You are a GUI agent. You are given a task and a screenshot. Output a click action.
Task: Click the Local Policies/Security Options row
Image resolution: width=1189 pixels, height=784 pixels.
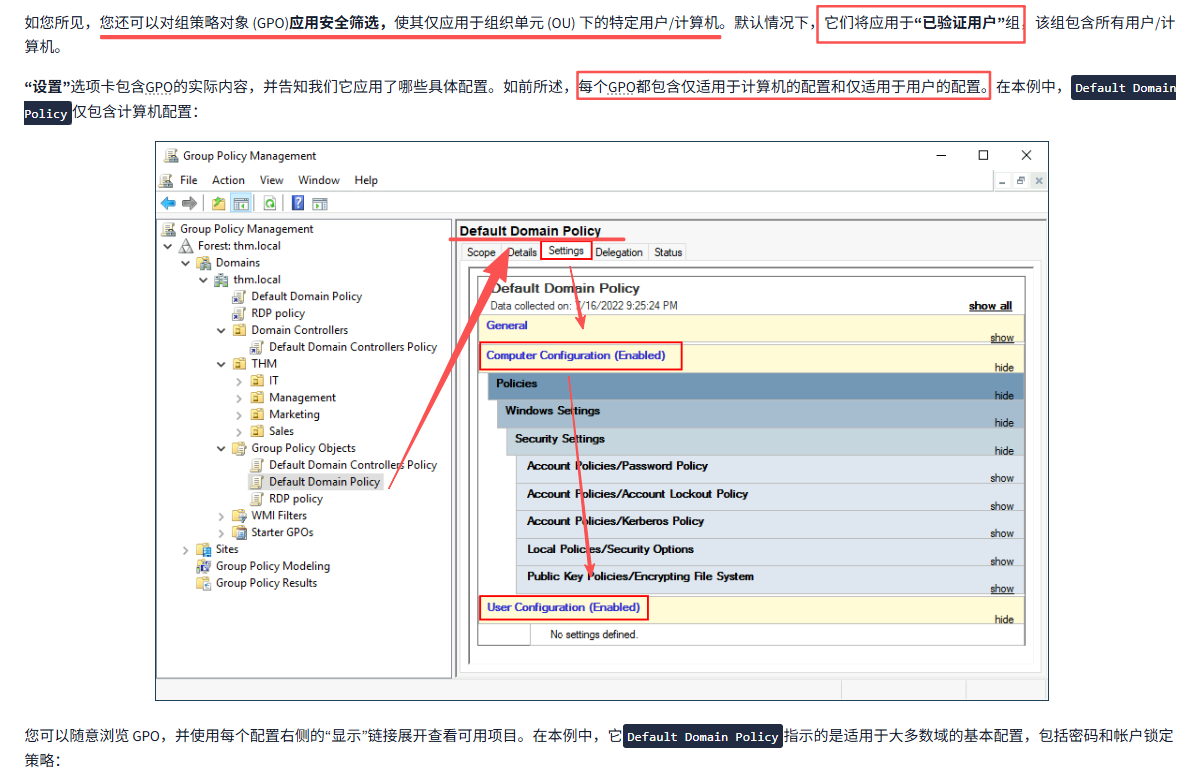coord(770,550)
